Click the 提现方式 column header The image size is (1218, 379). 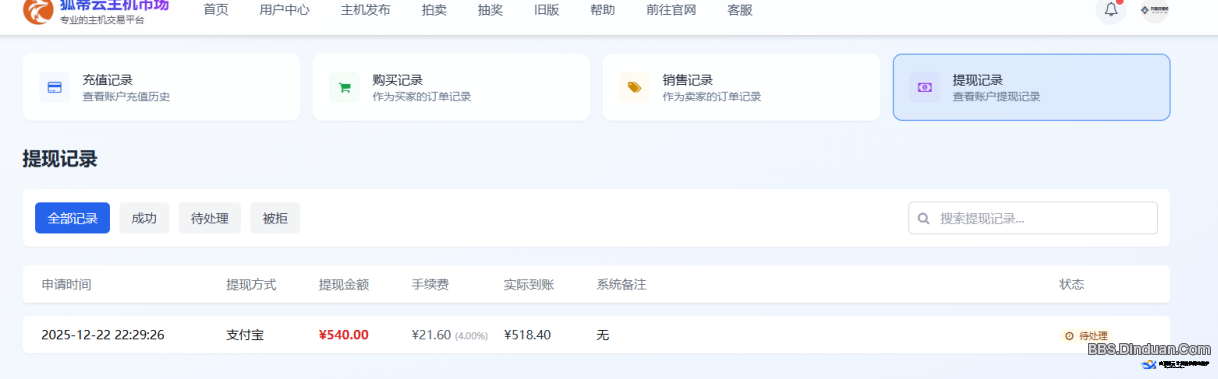point(251,285)
